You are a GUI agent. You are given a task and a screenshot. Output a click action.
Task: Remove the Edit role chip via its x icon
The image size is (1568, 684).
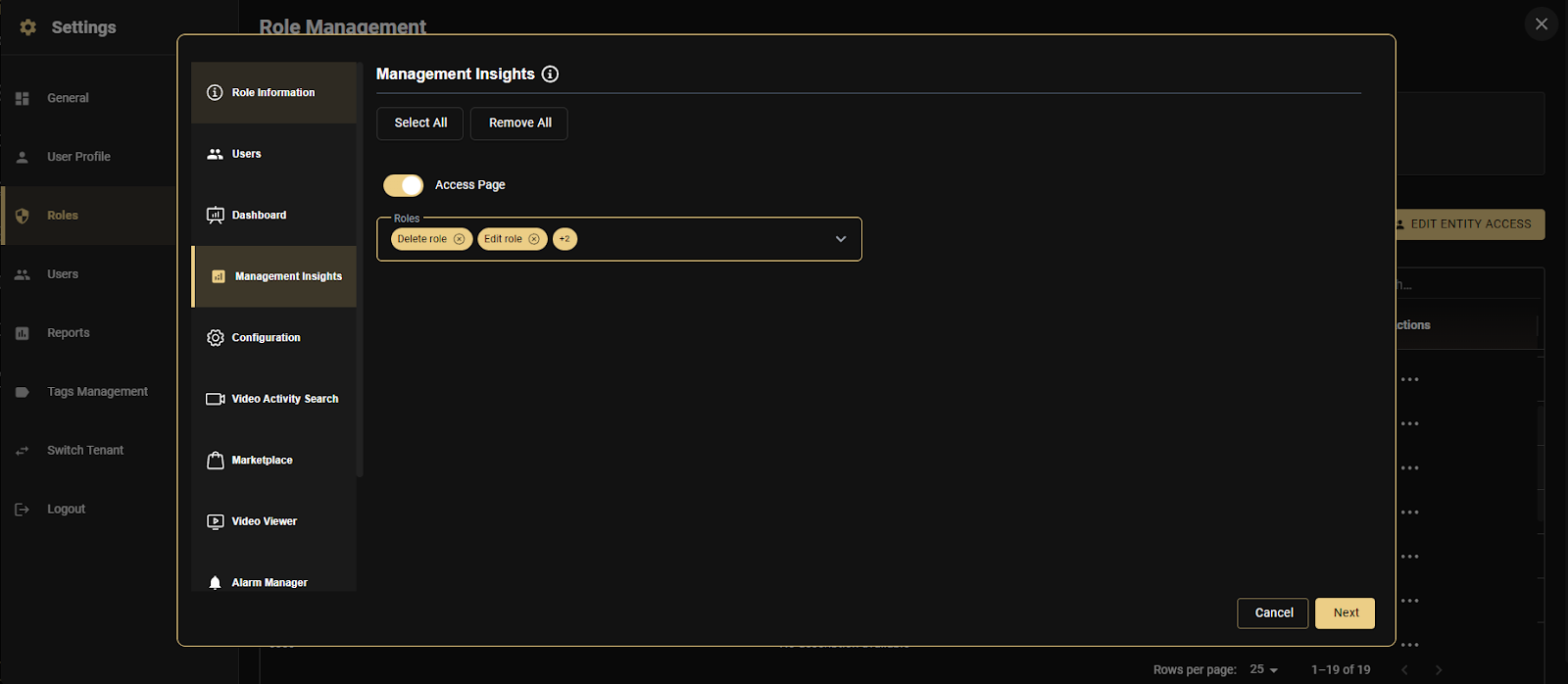click(x=534, y=239)
